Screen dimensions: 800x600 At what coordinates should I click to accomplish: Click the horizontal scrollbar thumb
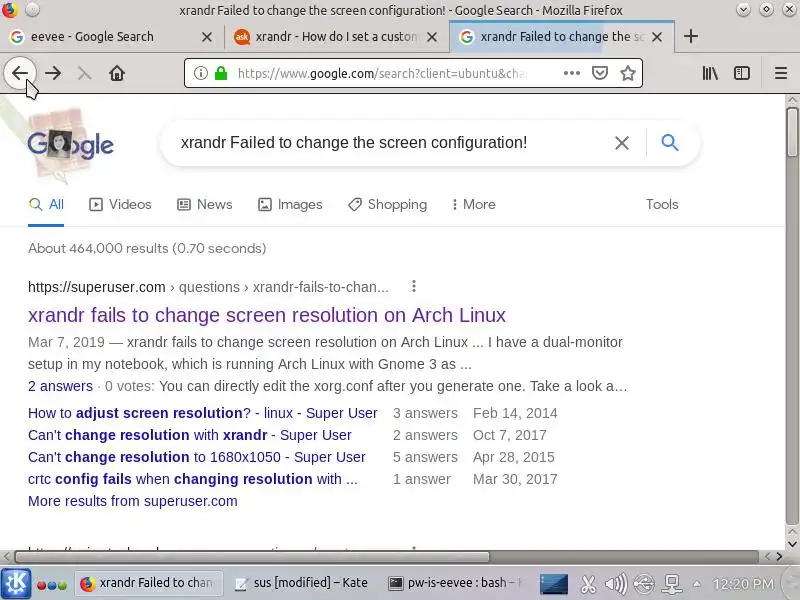(x=252, y=557)
